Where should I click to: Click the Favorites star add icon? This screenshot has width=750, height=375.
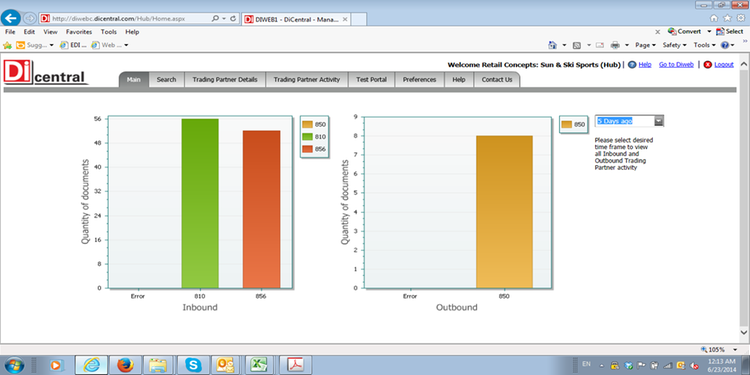[x=7, y=45]
